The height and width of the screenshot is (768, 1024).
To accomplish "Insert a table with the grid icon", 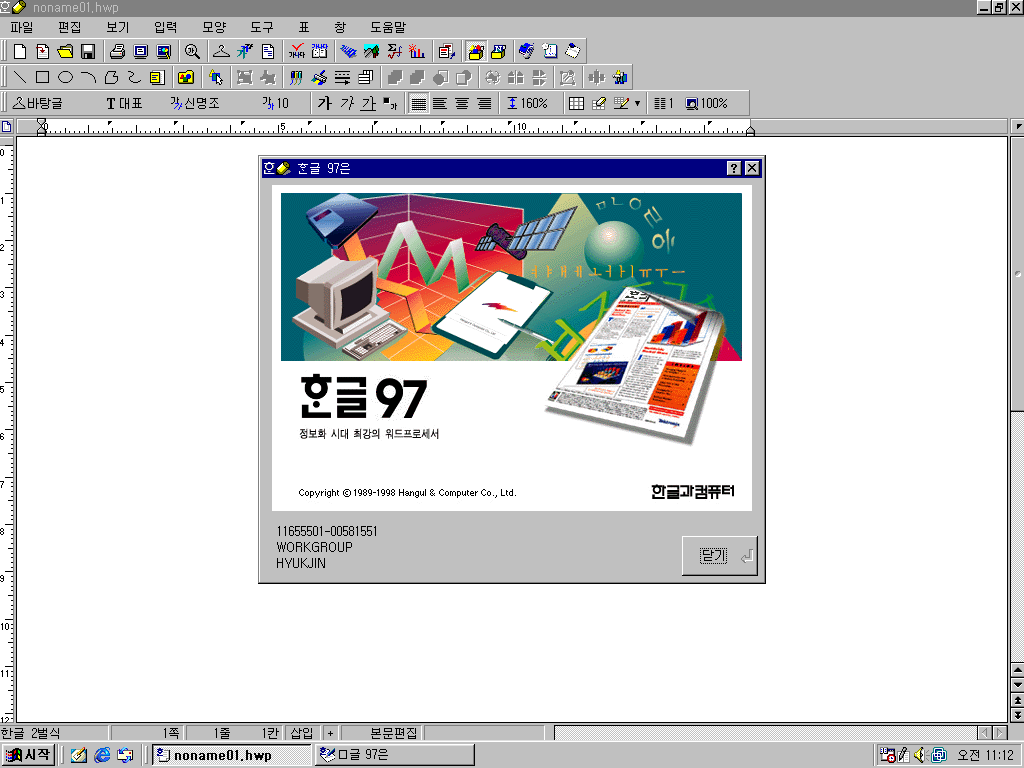I will coord(576,103).
